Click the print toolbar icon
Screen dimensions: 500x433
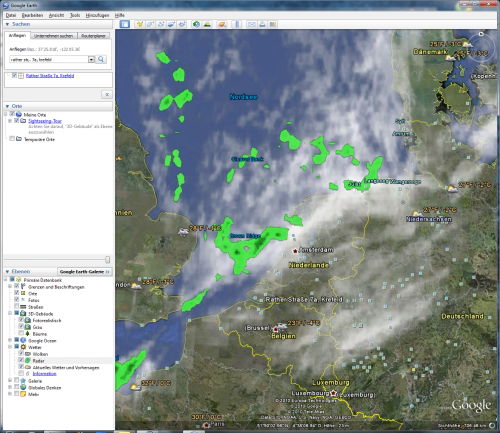pos(262,24)
